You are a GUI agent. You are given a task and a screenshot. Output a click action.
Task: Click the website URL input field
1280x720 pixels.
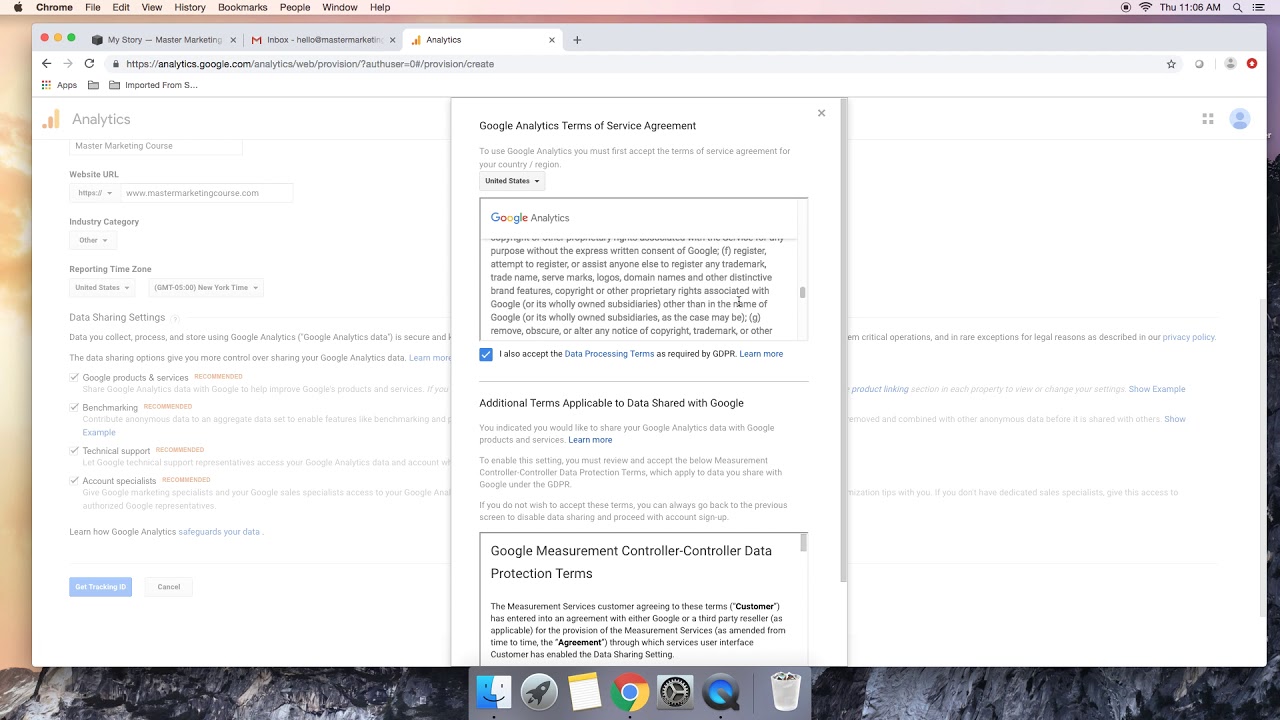point(206,193)
